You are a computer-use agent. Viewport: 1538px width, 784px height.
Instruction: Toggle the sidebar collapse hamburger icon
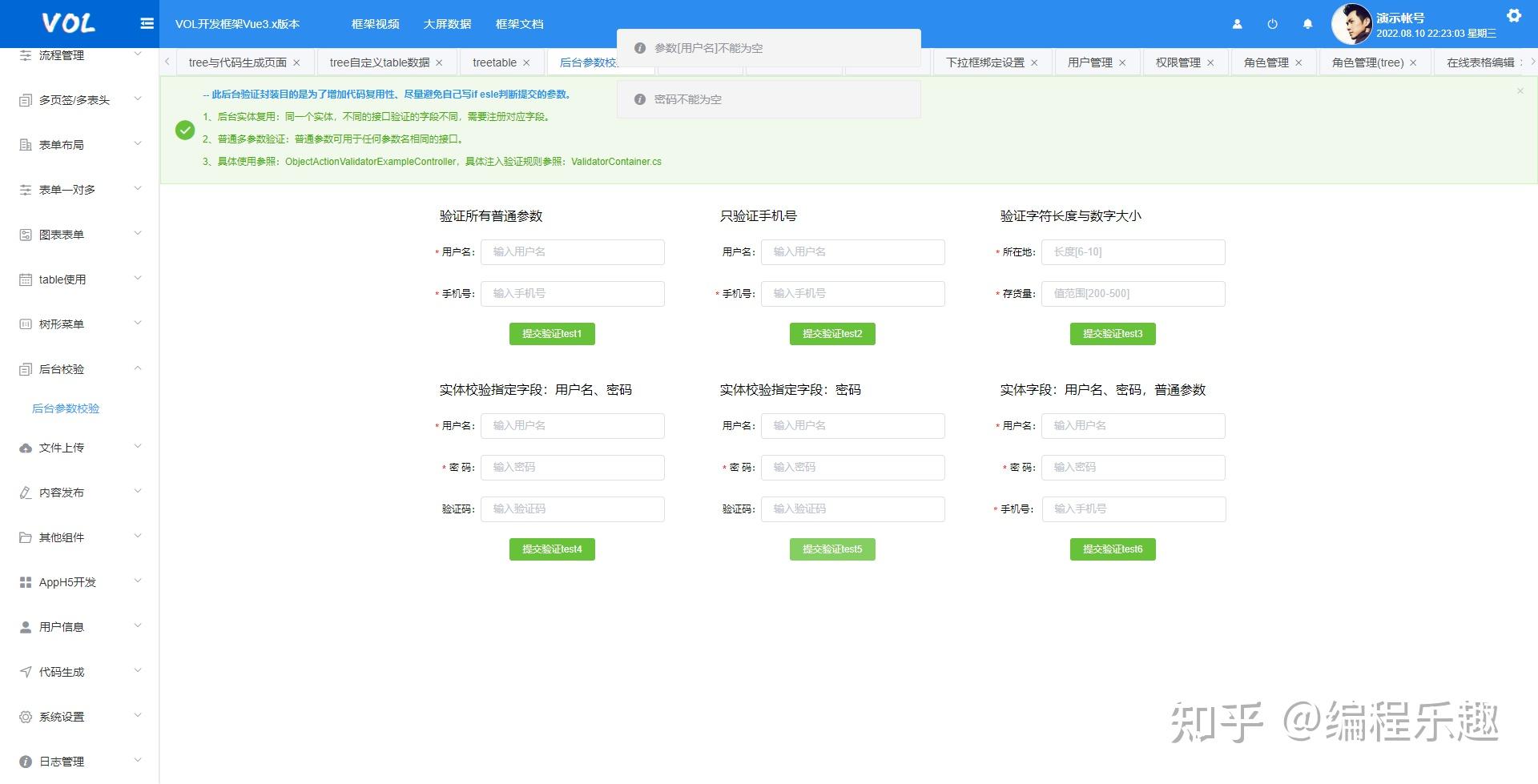coord(147,23)
